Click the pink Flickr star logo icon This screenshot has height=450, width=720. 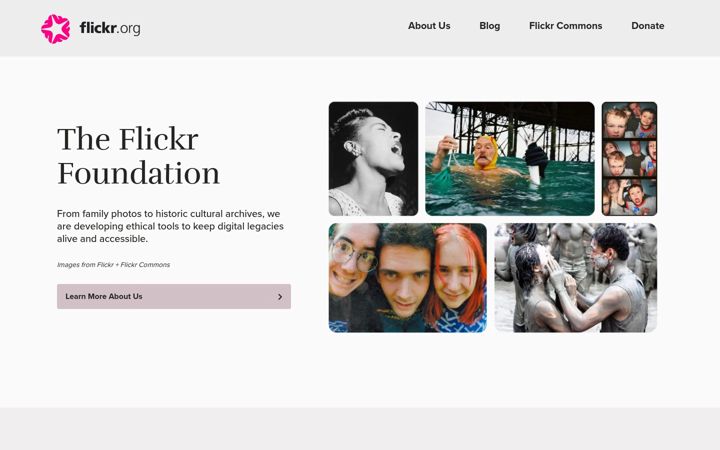click(x=56, y=28)
